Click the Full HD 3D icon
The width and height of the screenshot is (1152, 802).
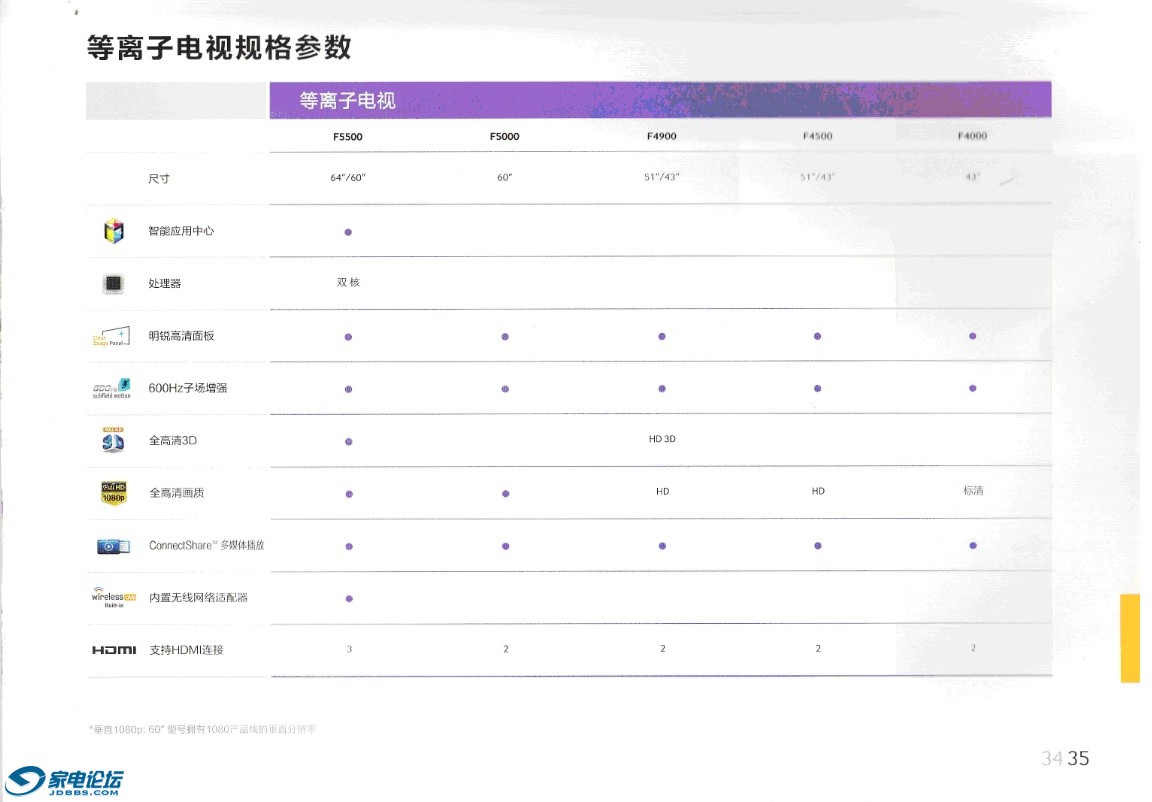pyautogui.click(x=113, y=440)
